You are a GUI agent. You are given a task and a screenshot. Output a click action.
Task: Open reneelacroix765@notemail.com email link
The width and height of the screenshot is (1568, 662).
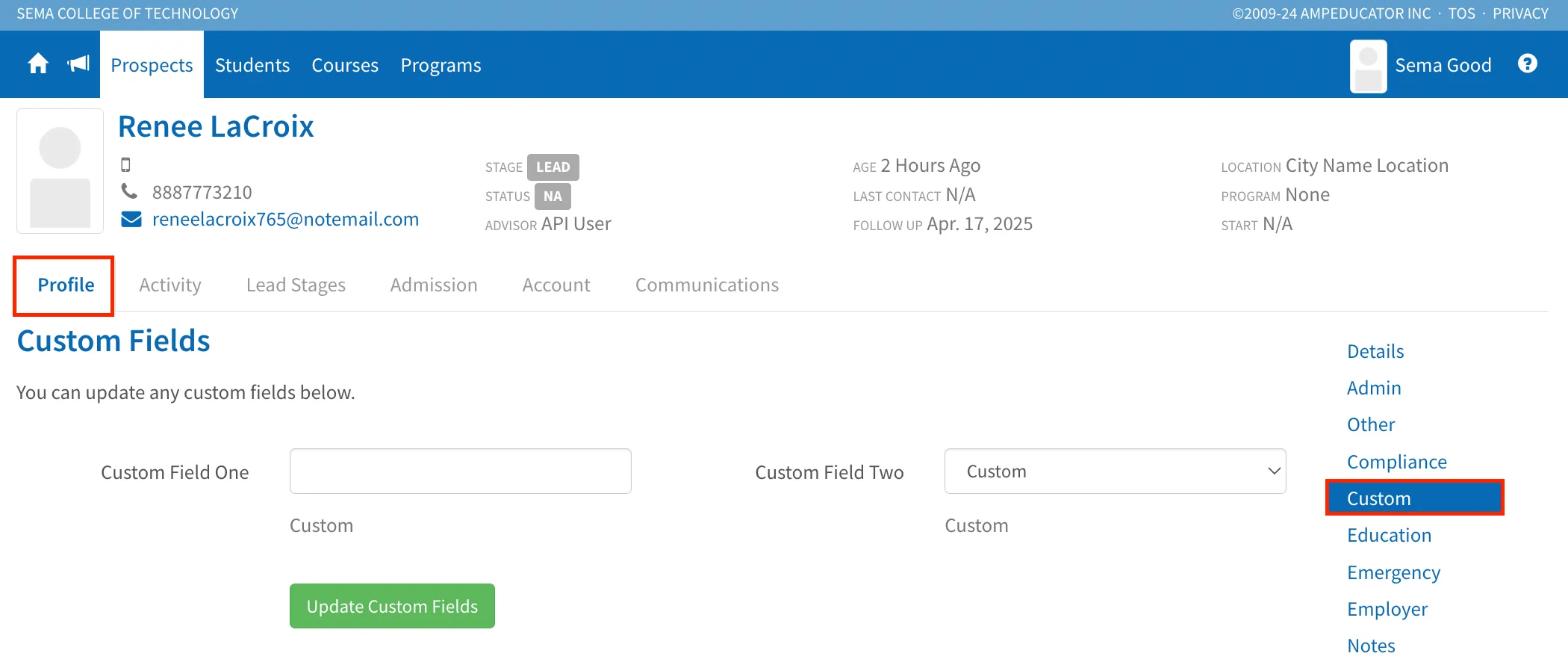point(285,219)
